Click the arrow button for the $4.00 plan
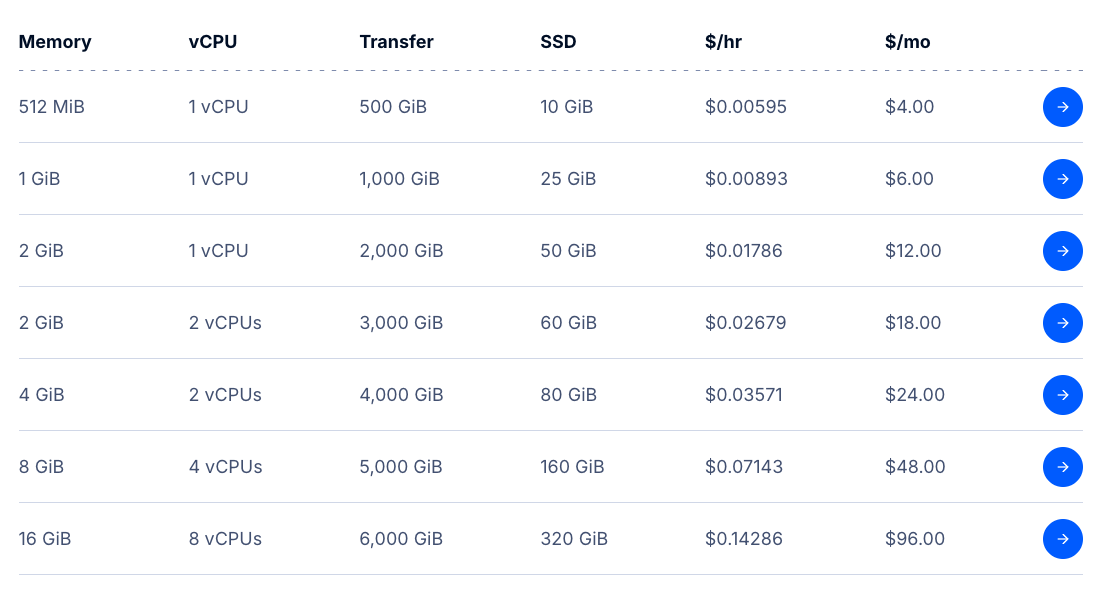The width and height of the screenshot is (1101, 592). [x=1062, y=107]
